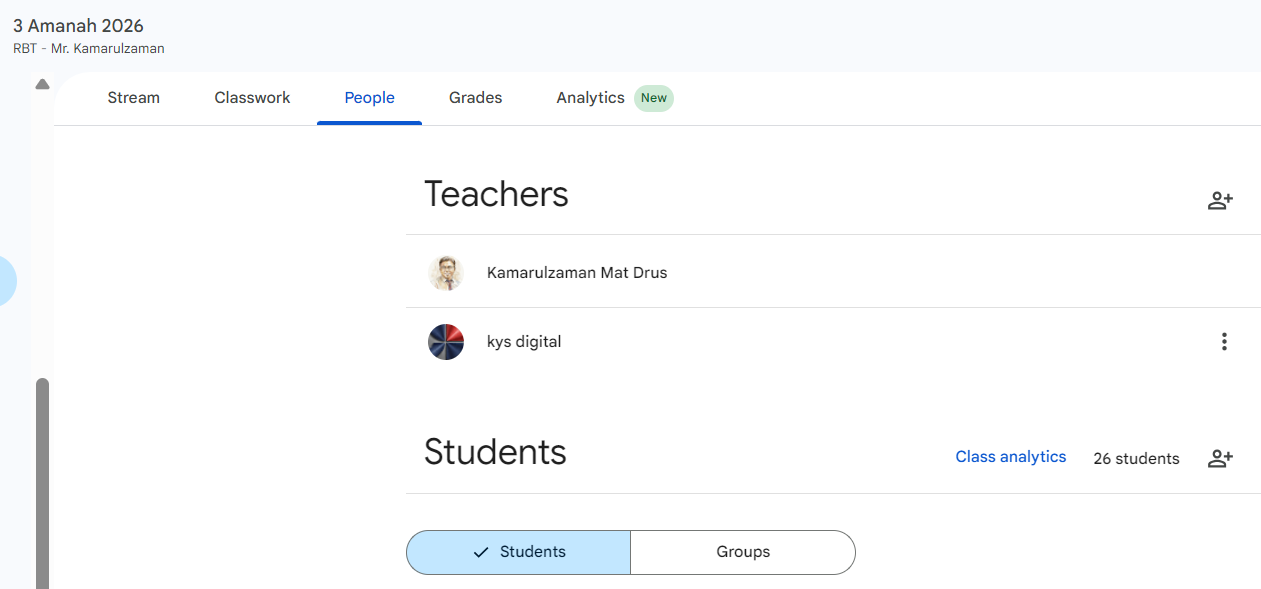Viewport: 1261px width, 589px height.
Task: Switch to the Groups view
Action: click(x=743, y=551)
